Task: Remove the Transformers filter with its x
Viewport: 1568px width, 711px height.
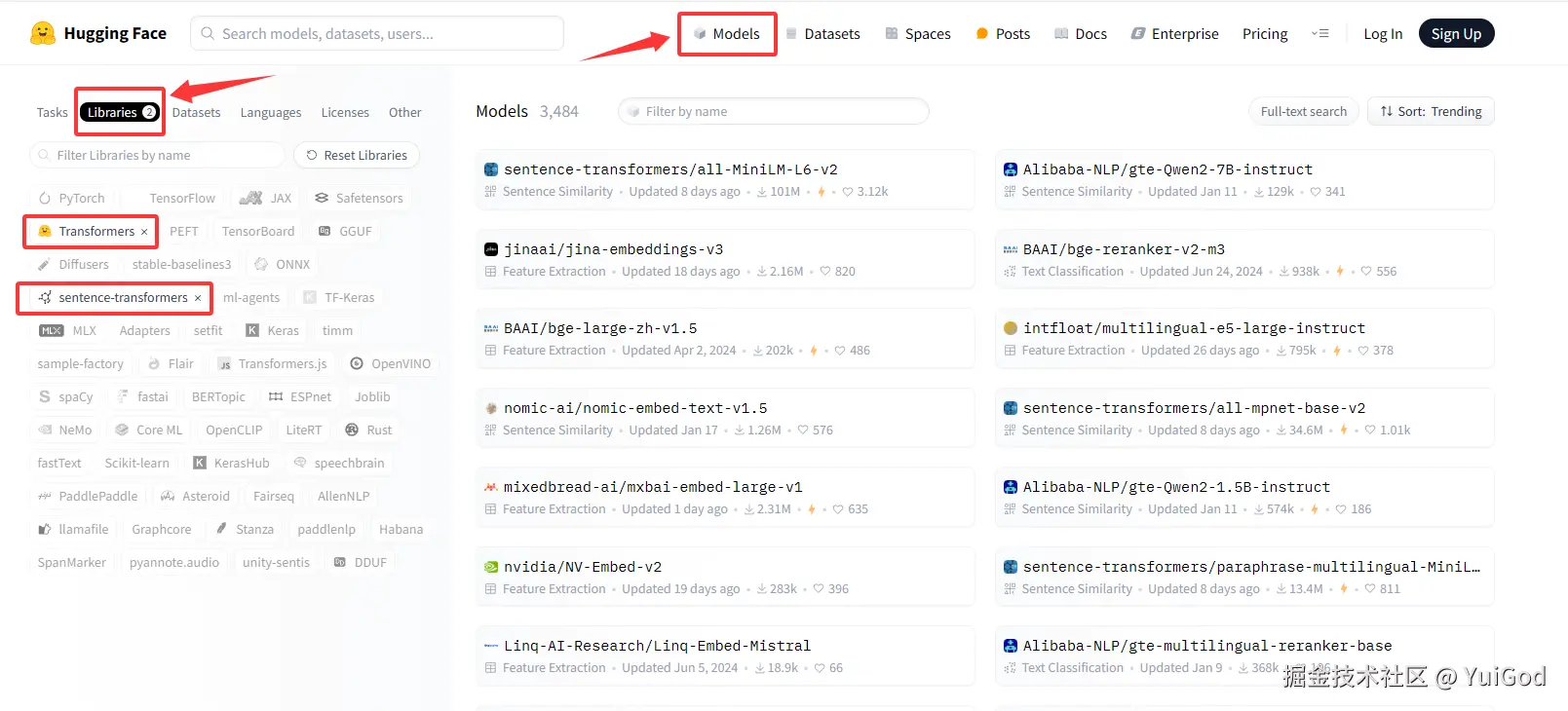Action: tap(144, 232)
